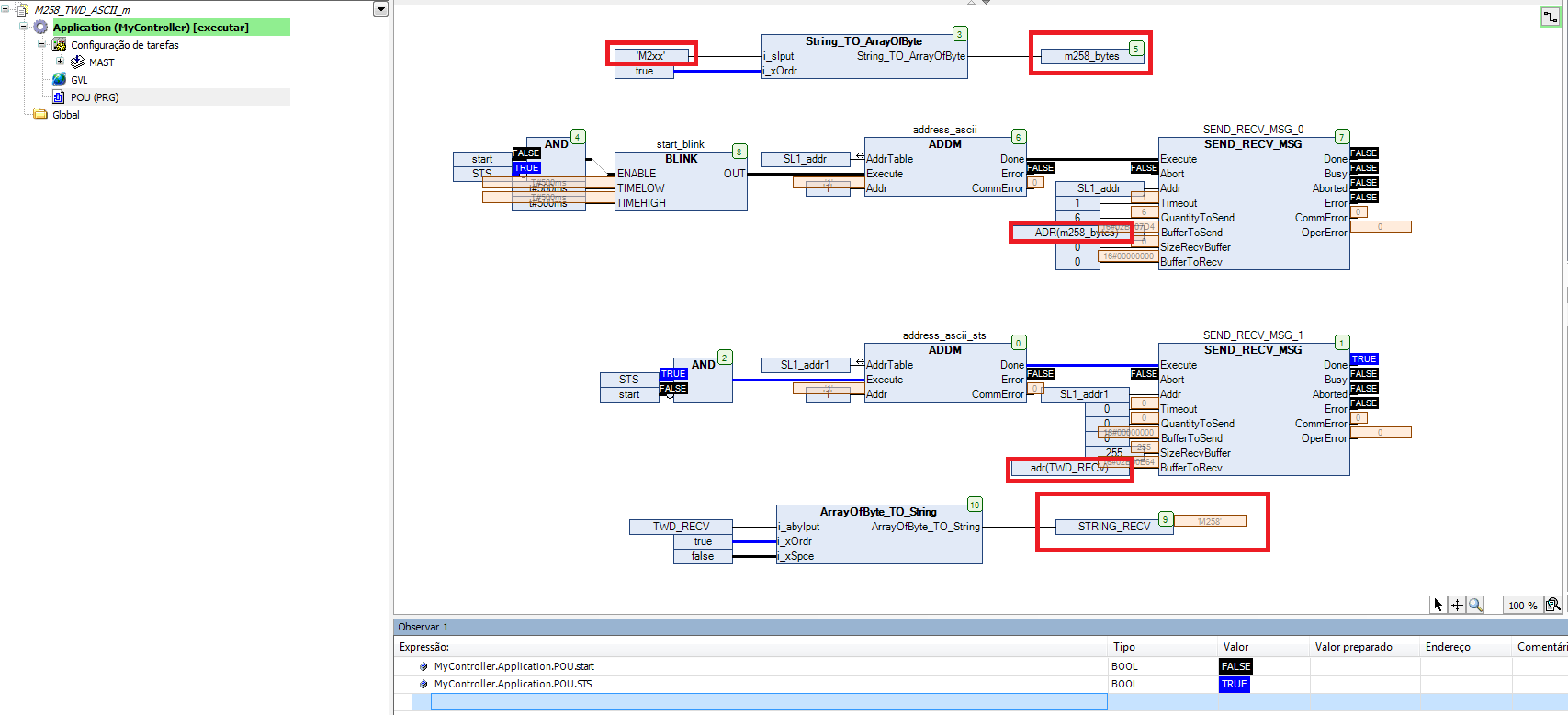
Task: Click the MAST task icon
Action: pos(77,62)
